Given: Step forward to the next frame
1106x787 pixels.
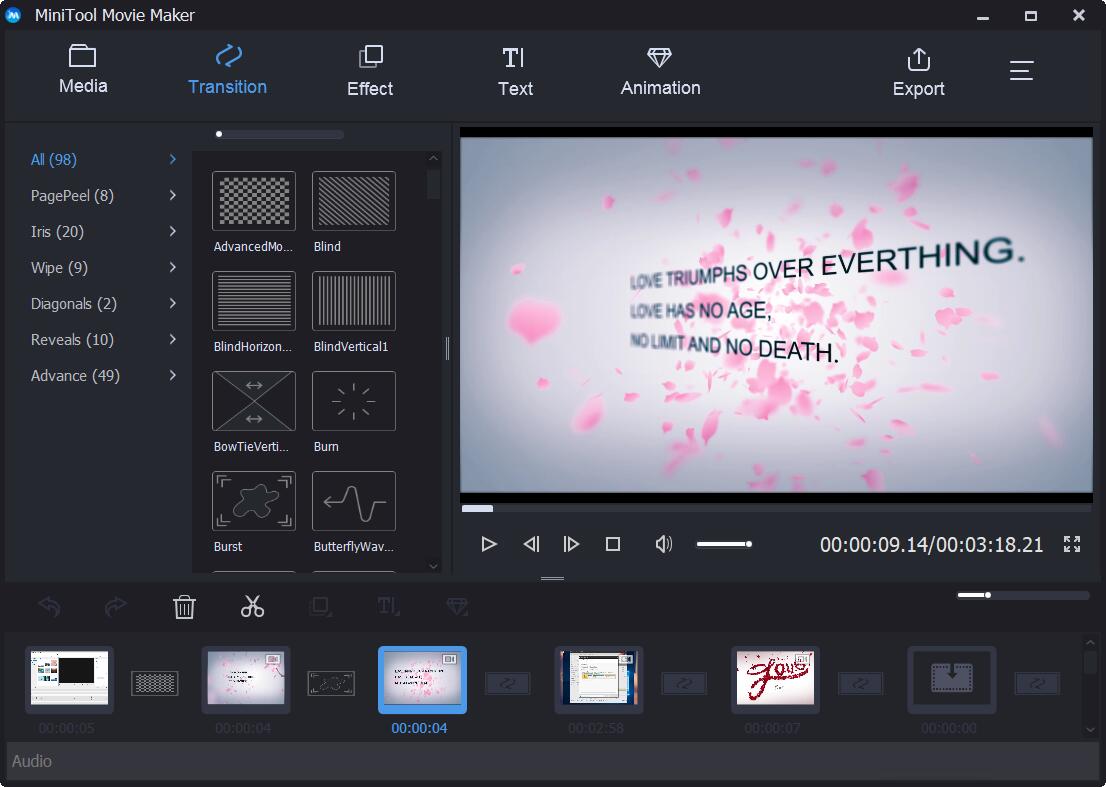Looking at the screenshot, I should (x=571, y=544).
